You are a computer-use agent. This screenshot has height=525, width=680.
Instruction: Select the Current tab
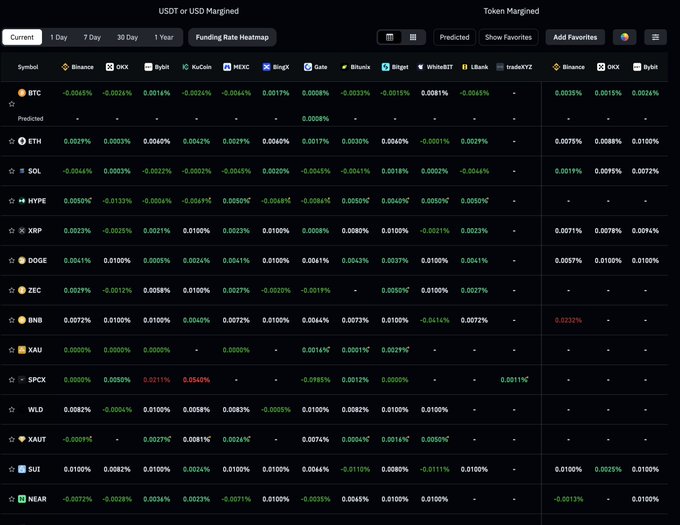coord(22,37)
